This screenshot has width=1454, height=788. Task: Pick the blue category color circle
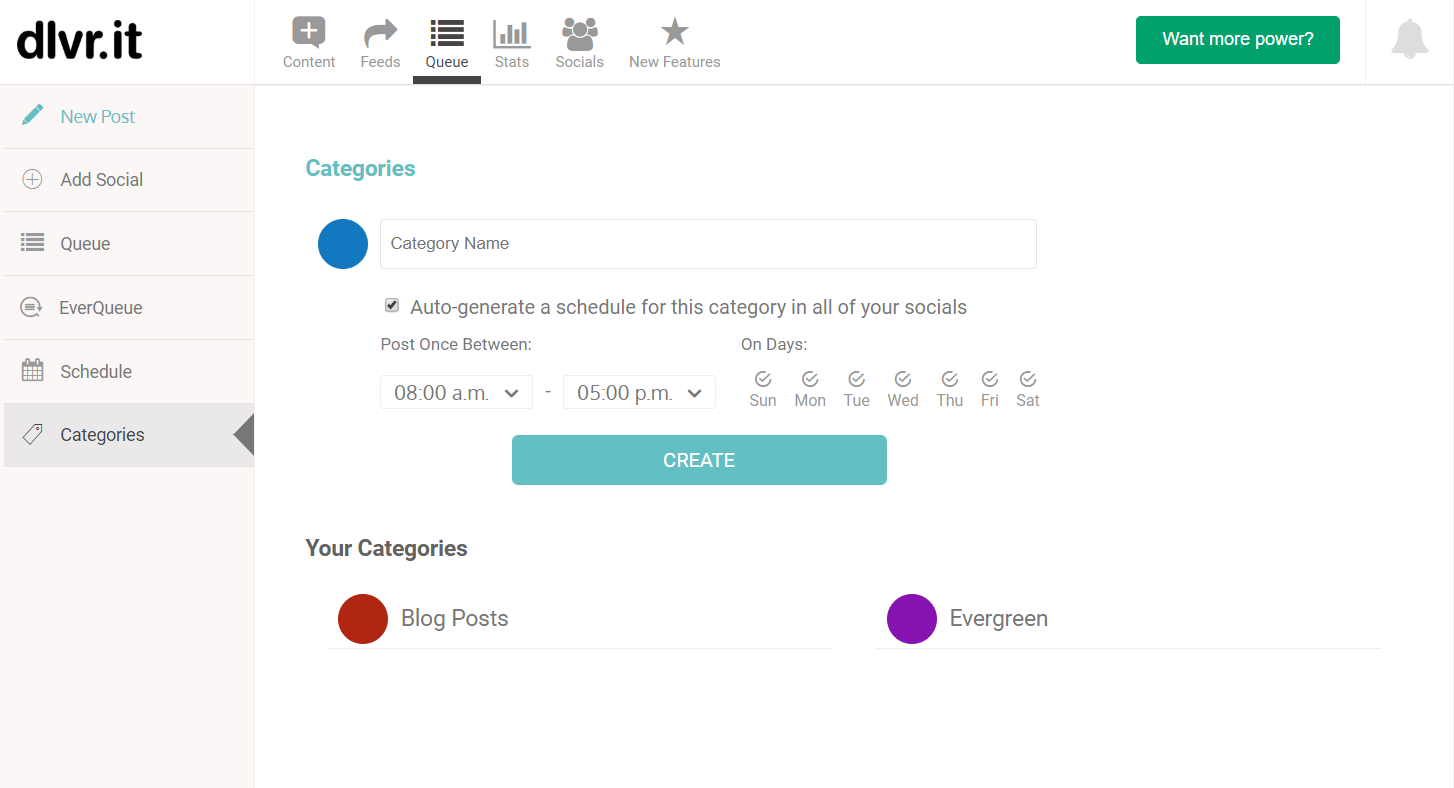tap(343, 244)
